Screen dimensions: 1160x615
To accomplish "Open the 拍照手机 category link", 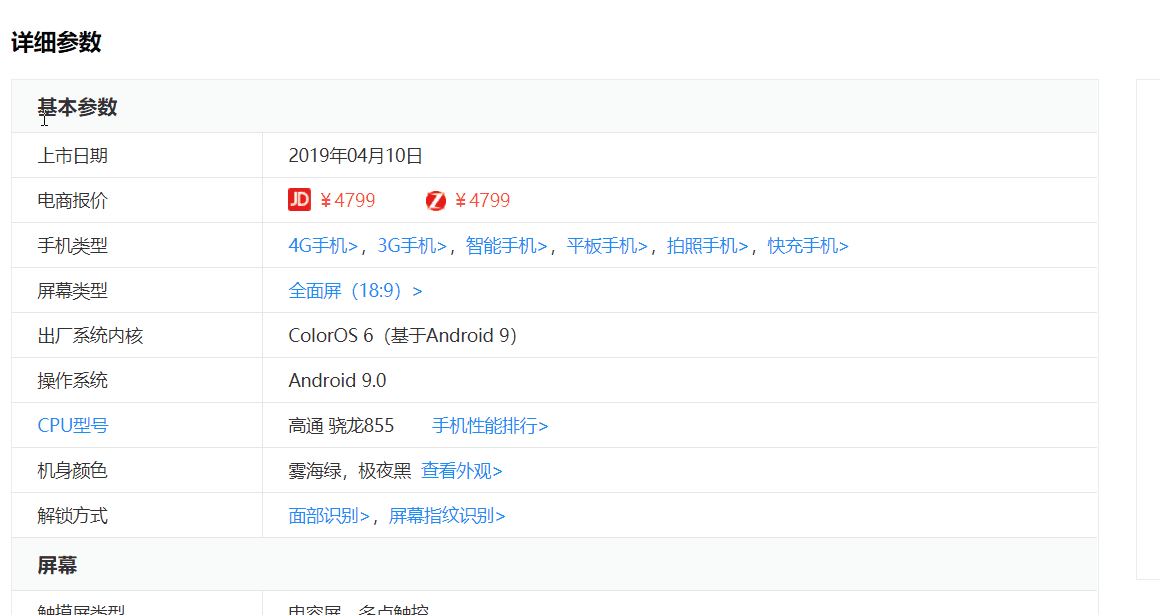I will (707, 246).
